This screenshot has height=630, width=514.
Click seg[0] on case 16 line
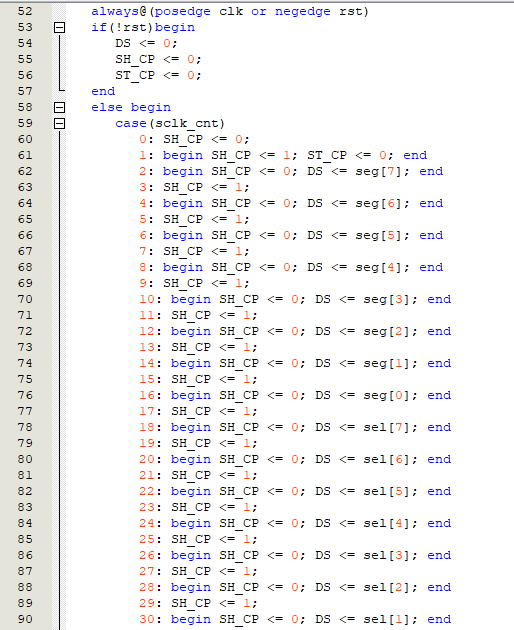(x=386, y=395)
